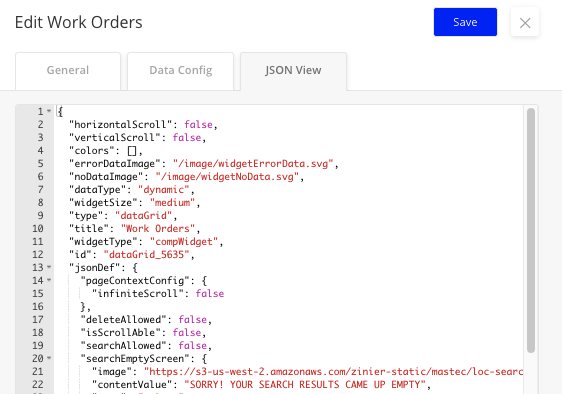562x394 pixels.
Task: Fold the pageContextConfig block on line 14
Action: coord(49,280)
